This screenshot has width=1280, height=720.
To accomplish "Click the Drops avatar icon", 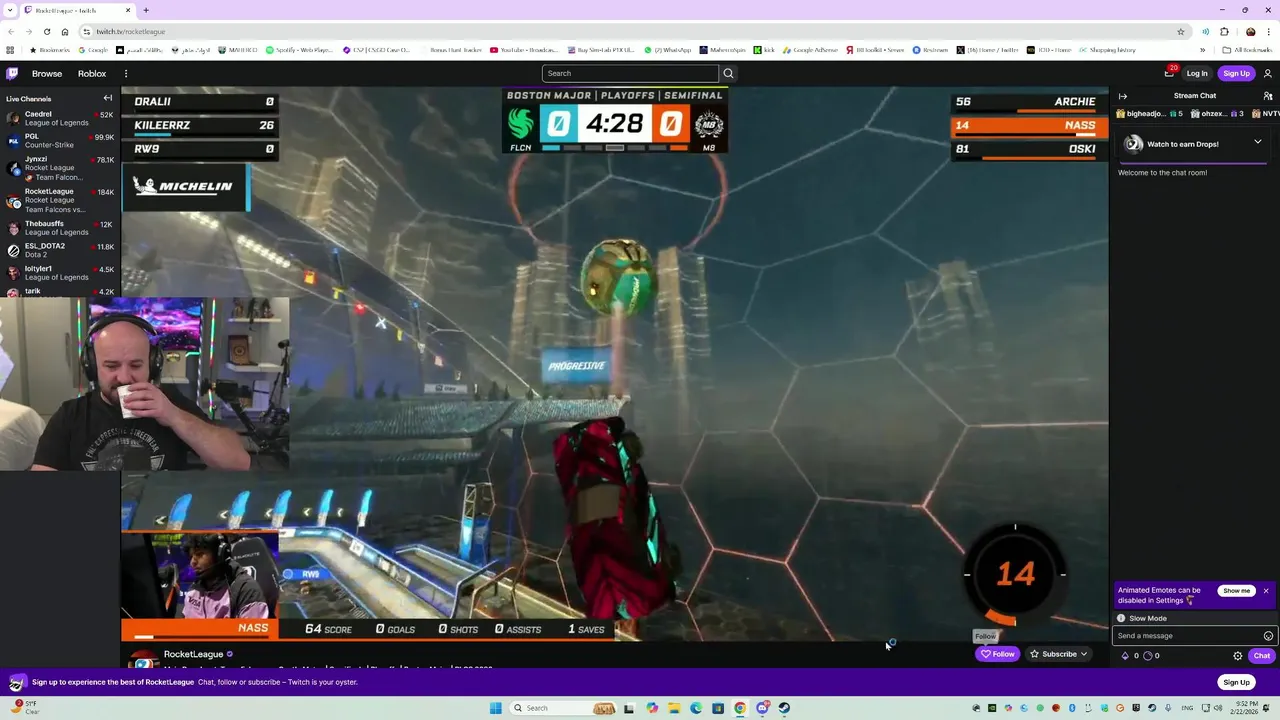I will (1133, 144).
